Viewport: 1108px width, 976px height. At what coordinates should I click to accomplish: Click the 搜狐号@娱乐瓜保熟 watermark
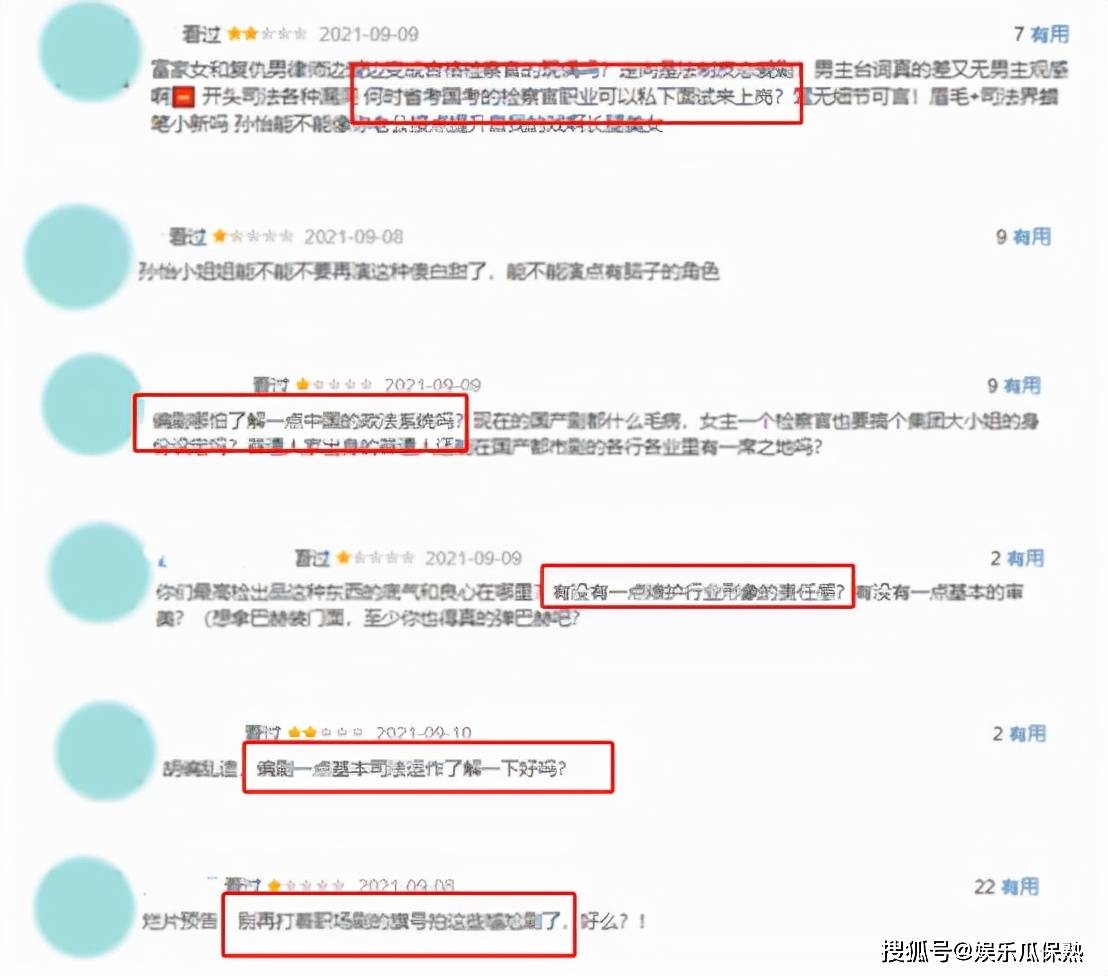(982, 952)
